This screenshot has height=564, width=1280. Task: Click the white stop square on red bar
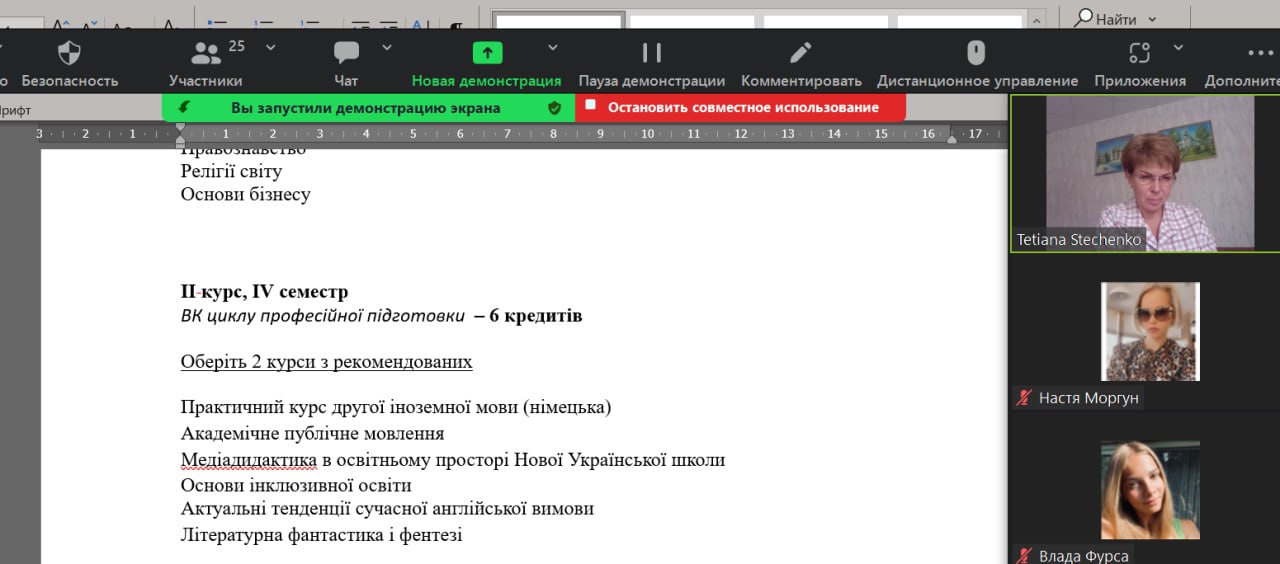coord(590,105)
